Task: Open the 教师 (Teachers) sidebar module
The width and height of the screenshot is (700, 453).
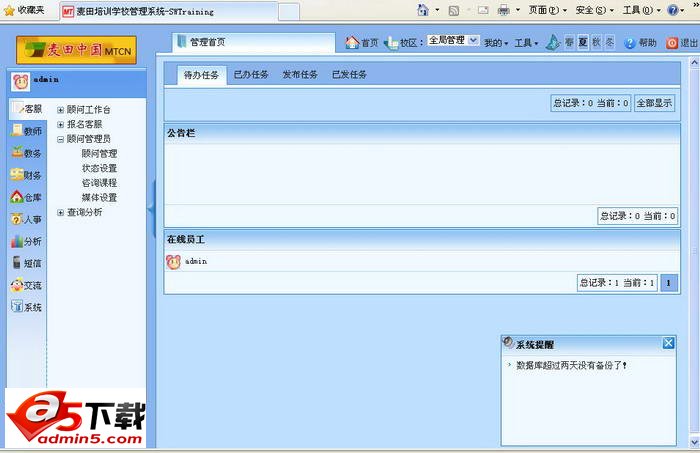Action: pos(26,131)
